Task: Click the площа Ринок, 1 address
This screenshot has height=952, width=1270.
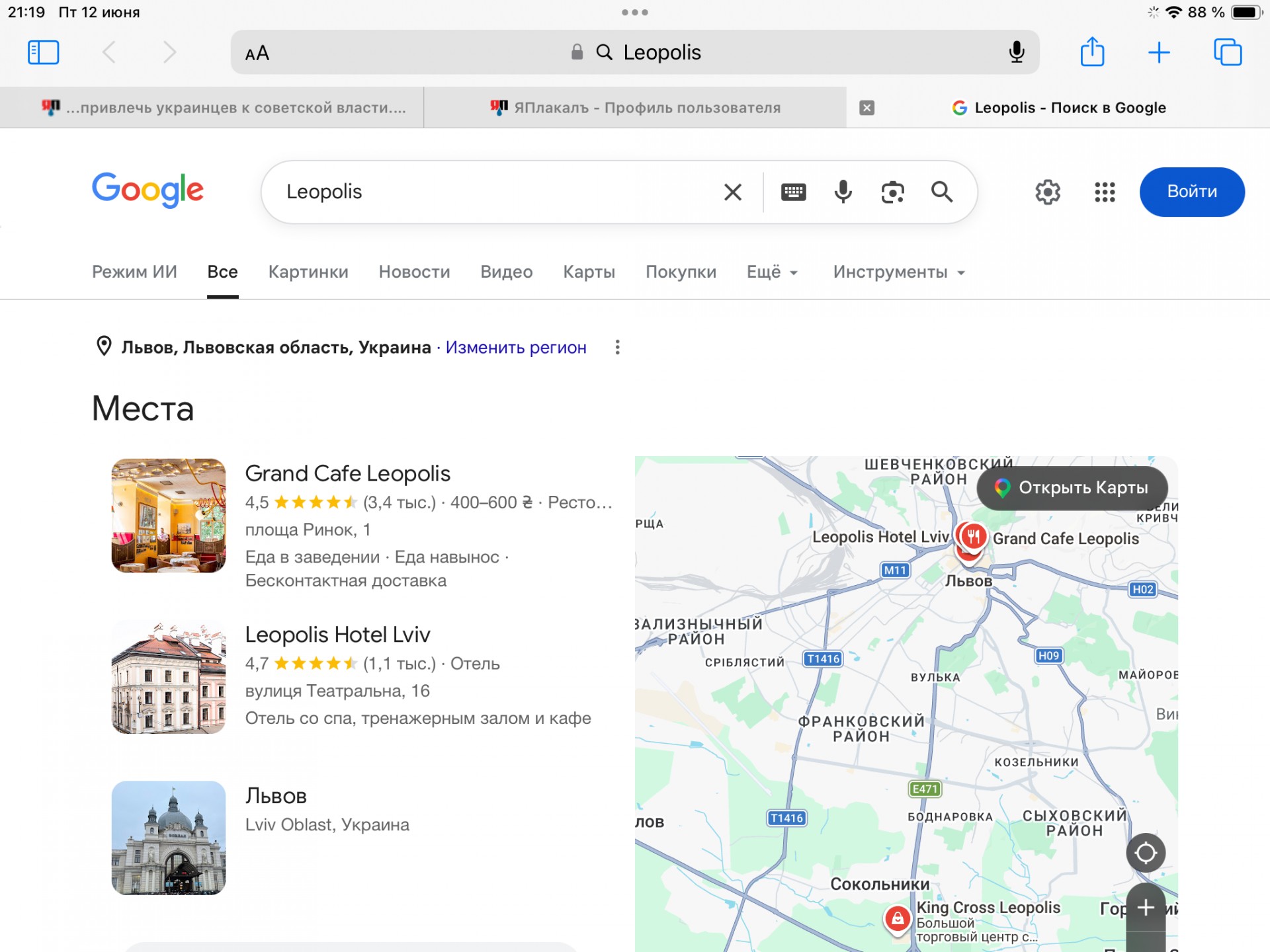Action: pyautogui.click(x=308, y=530)
